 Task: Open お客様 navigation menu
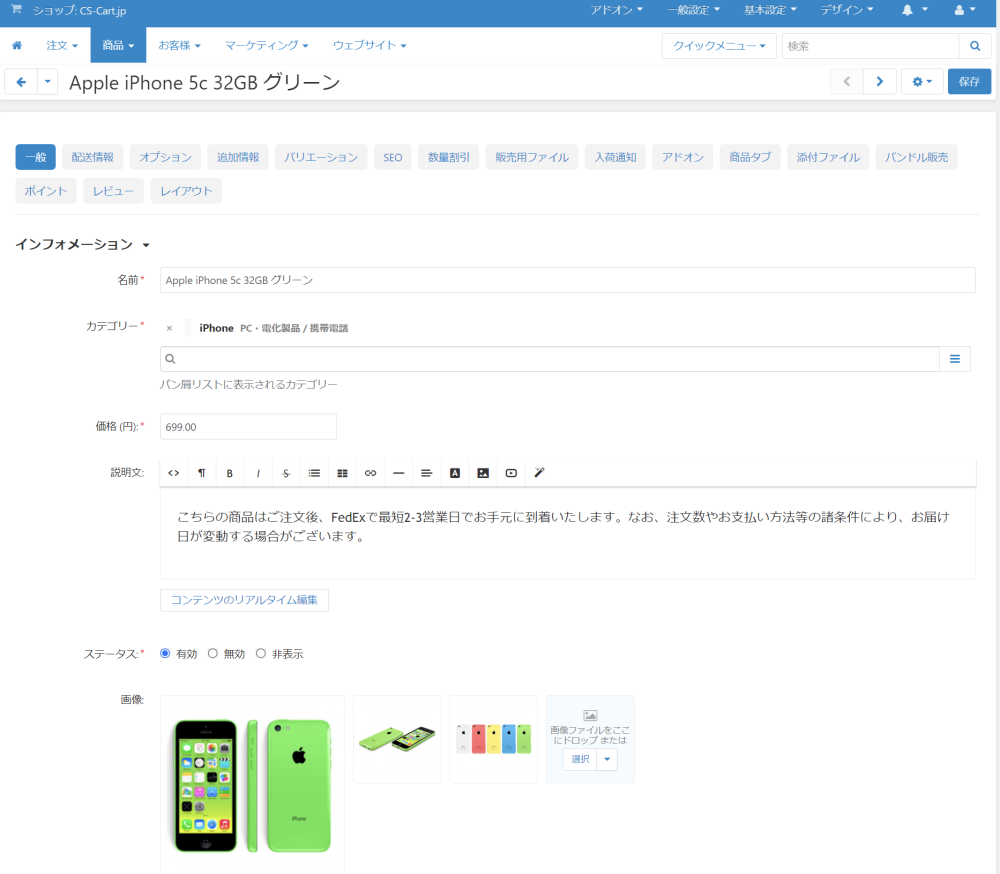(x=179, y=45)
